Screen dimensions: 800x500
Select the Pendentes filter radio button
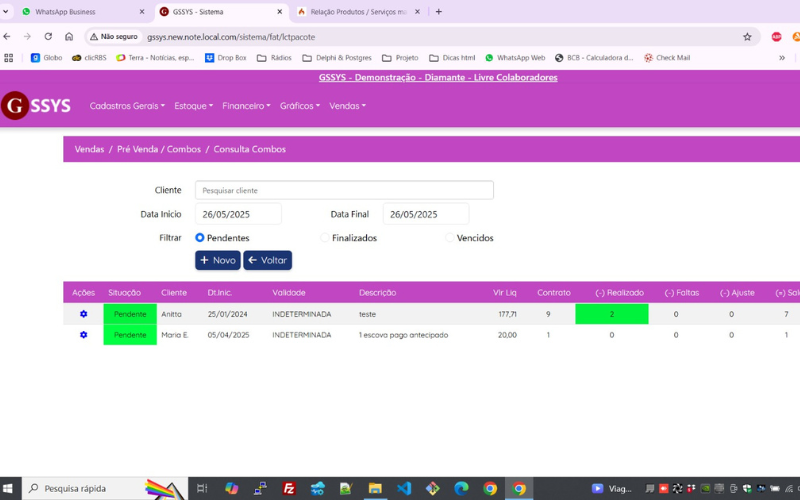200,238
